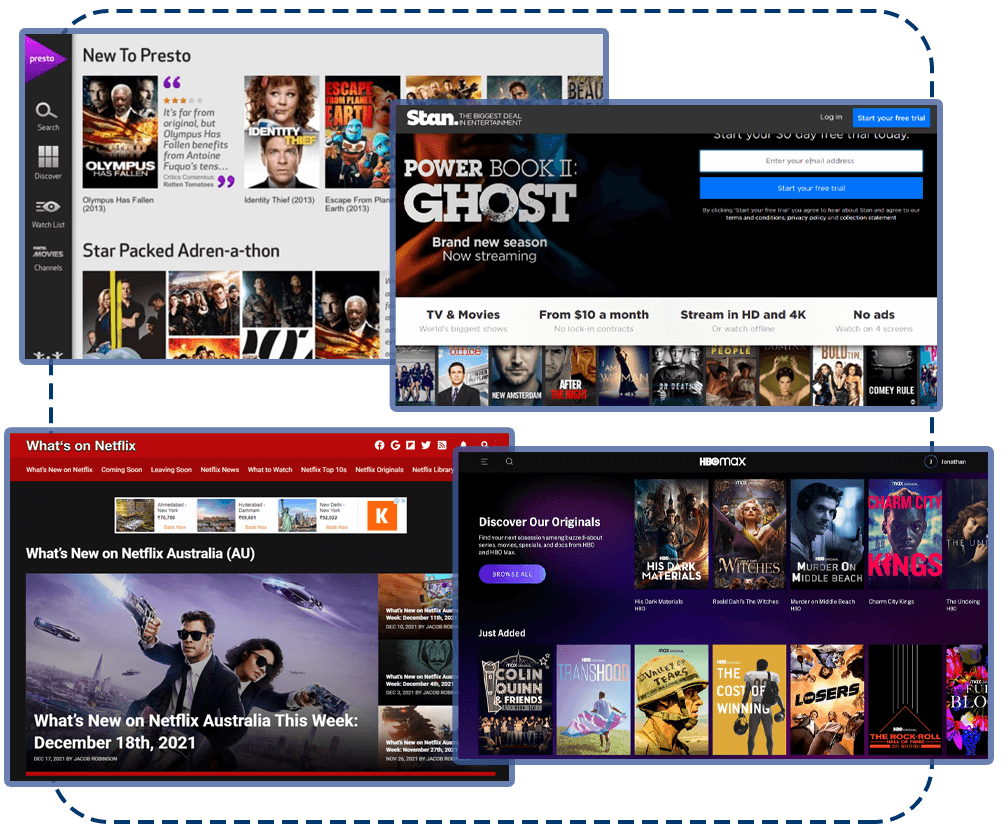Click the "TV & Movies" text on Stan
Viewport: 1007px width, 831px height.
click(463, 315)
